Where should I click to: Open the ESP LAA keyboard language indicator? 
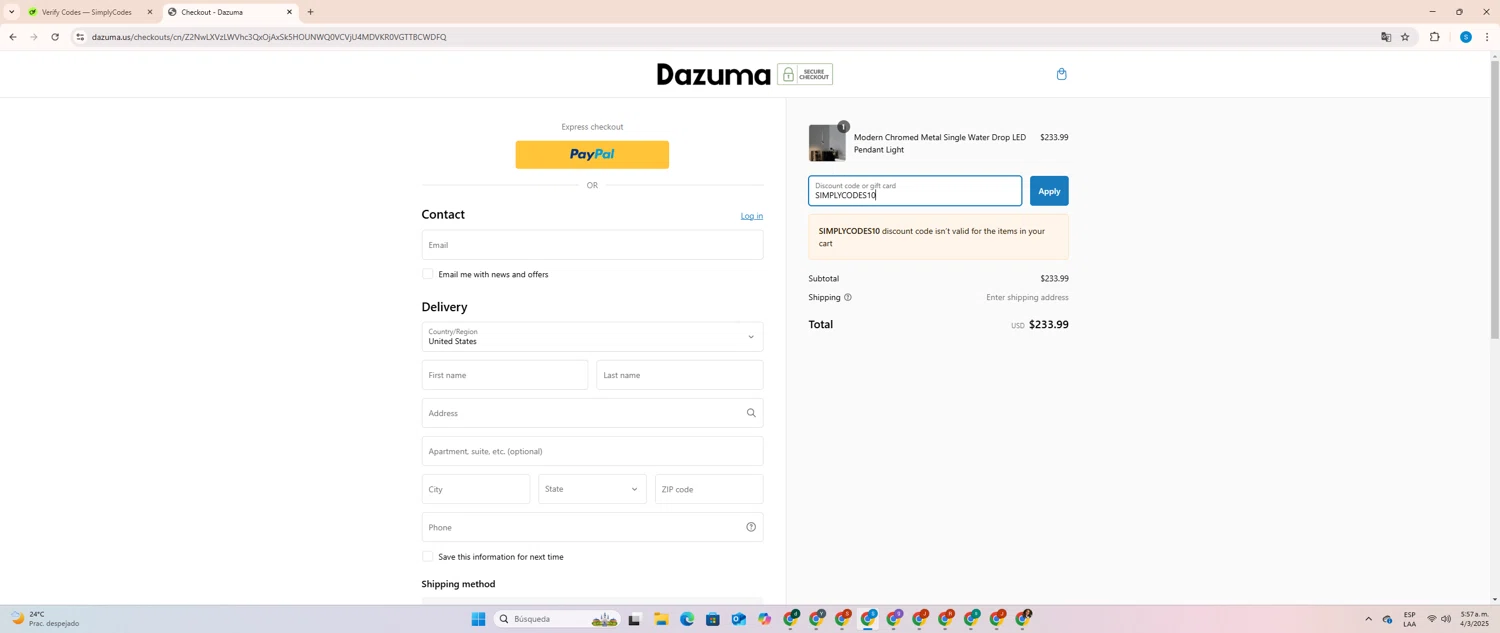click(x=1409, y=619)
